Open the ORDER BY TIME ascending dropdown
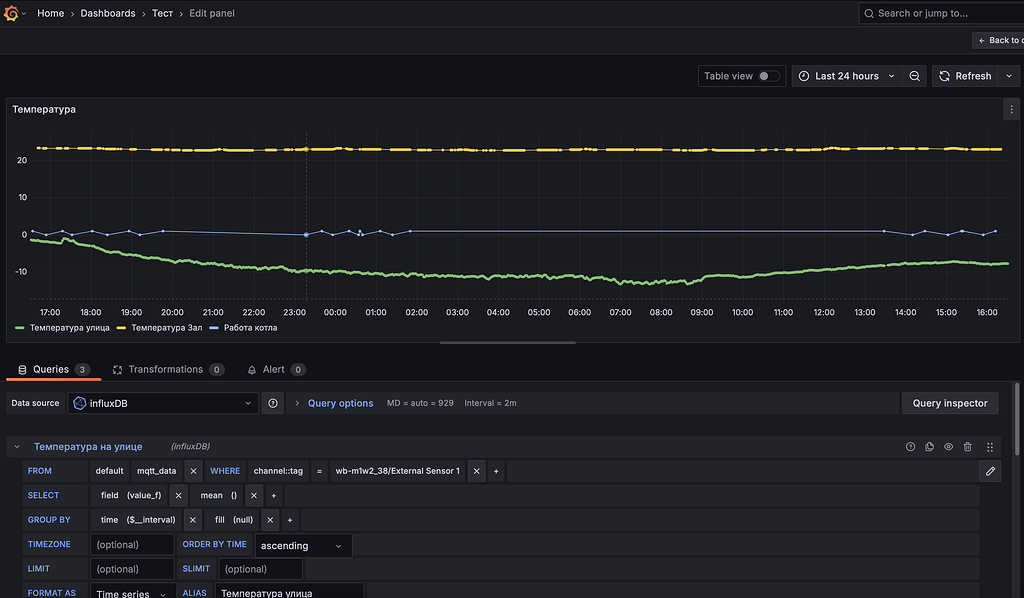Viewport: 1024px width, 598px height. point(303,544)
